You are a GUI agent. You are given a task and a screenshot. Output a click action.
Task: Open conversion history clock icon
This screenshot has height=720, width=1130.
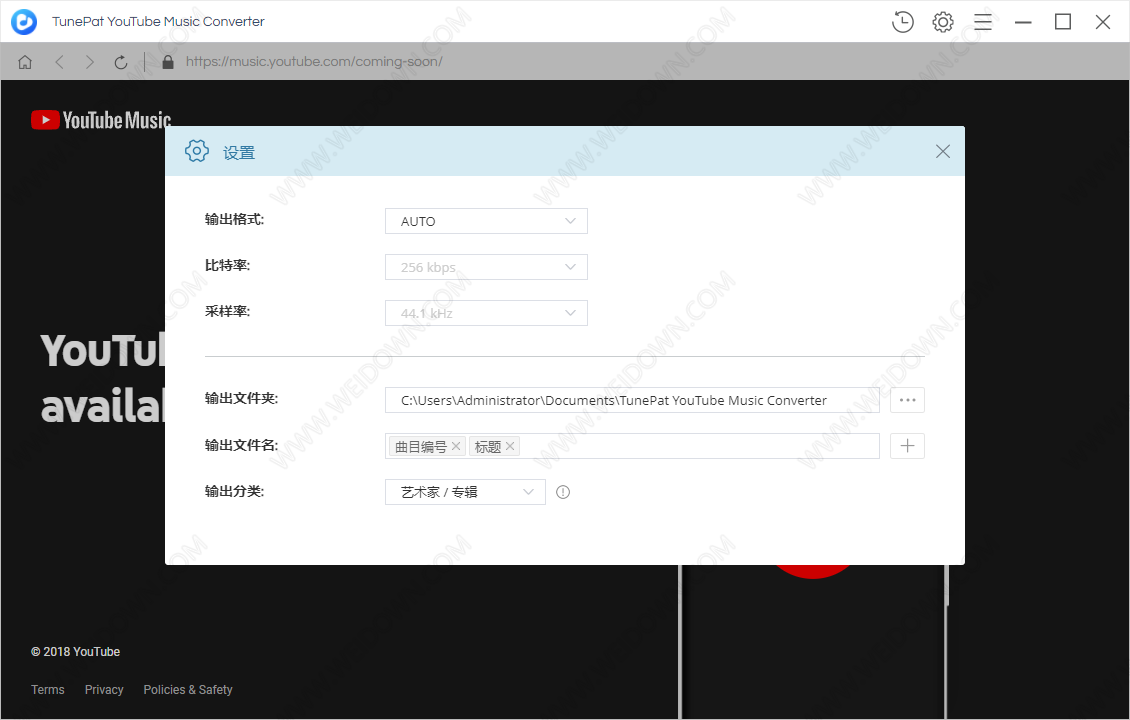[902, 22]
